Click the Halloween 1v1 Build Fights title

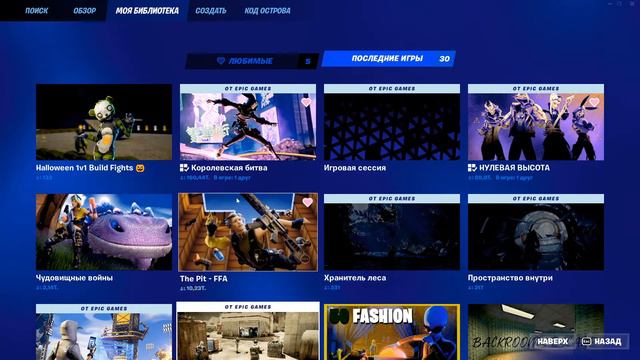[84, 168]
